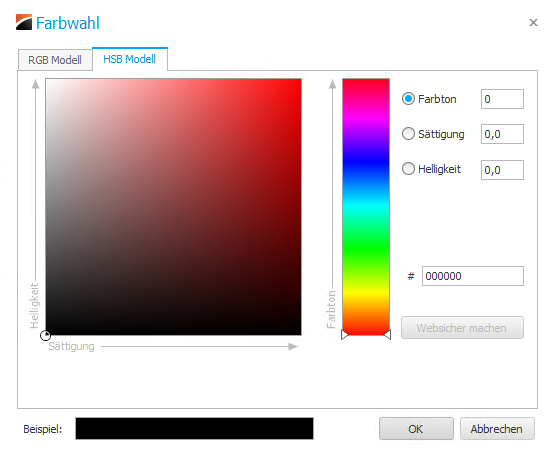The height and width of the screenshot is (463, 555).
Task: Click the hex color code field
Action: [473, 276]
